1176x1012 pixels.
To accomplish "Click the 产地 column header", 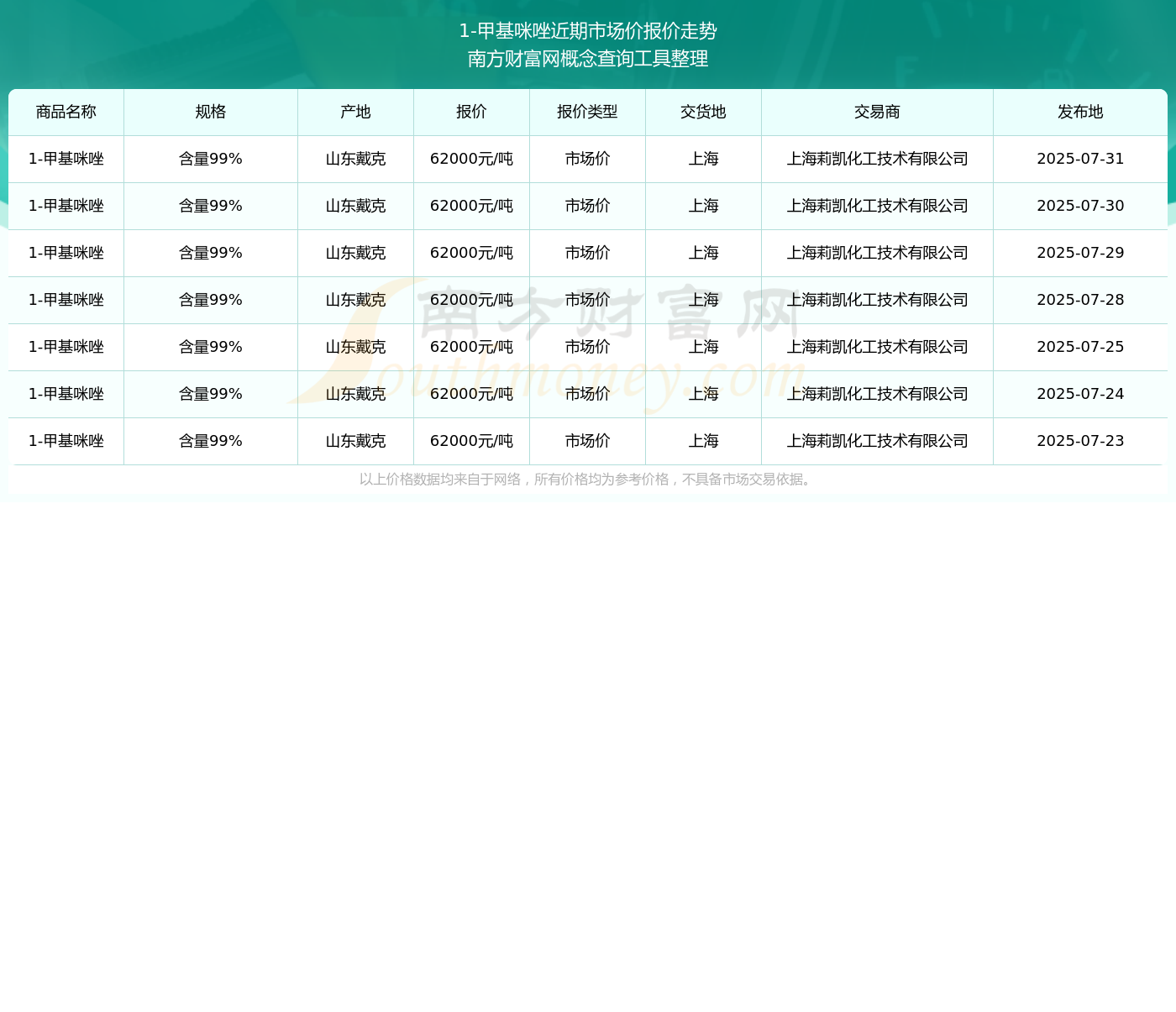I will click(355, 112).
